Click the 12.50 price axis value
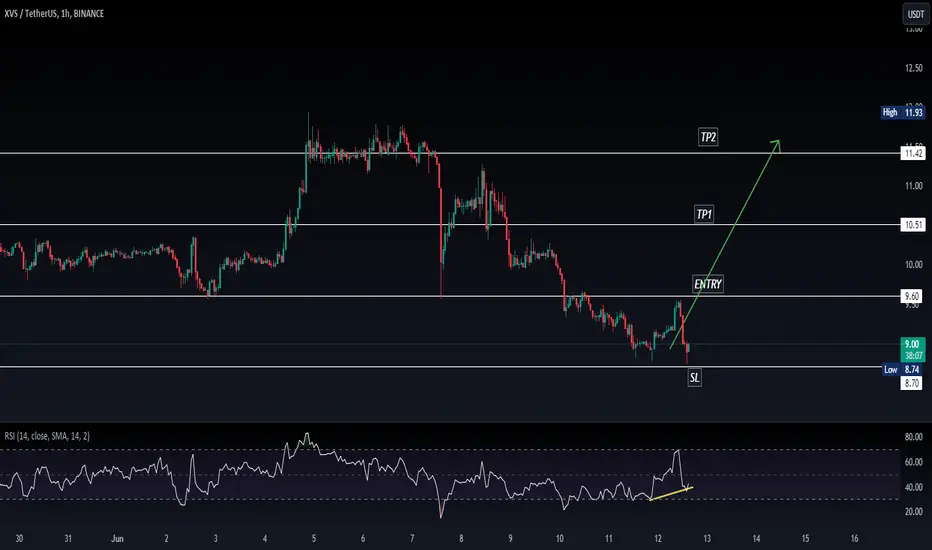This screenshot has height=550, width=932. click(914, 68)
